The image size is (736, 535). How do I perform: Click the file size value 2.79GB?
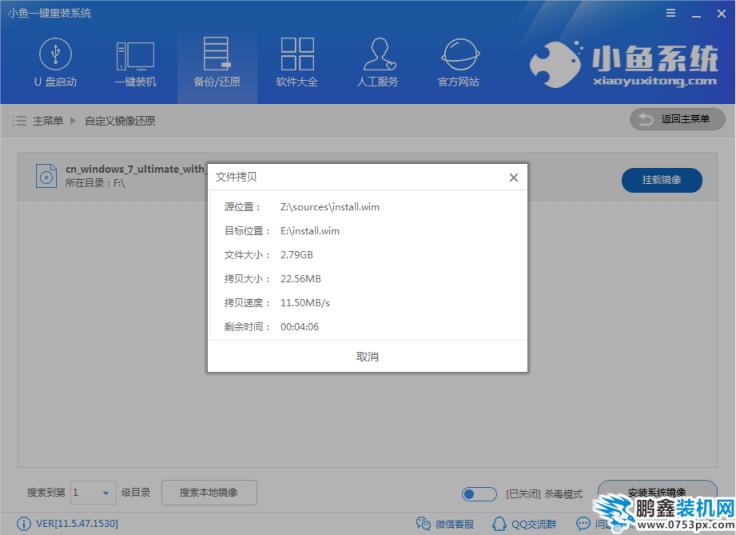point(297,255)
